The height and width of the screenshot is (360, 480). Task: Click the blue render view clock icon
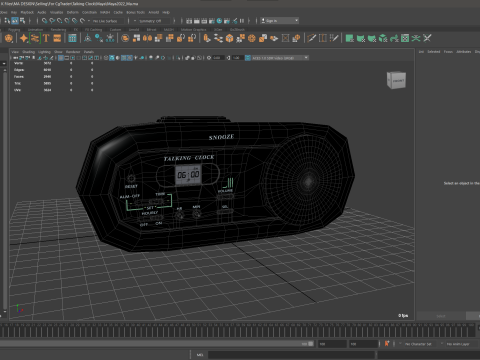pyautogui.click(x=219, y=21)
